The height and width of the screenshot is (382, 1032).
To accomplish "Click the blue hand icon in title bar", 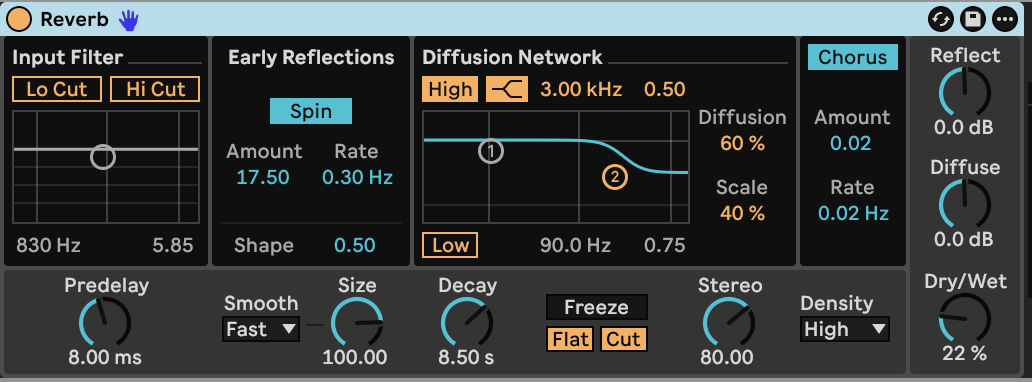I will click(x=129, y=20).
